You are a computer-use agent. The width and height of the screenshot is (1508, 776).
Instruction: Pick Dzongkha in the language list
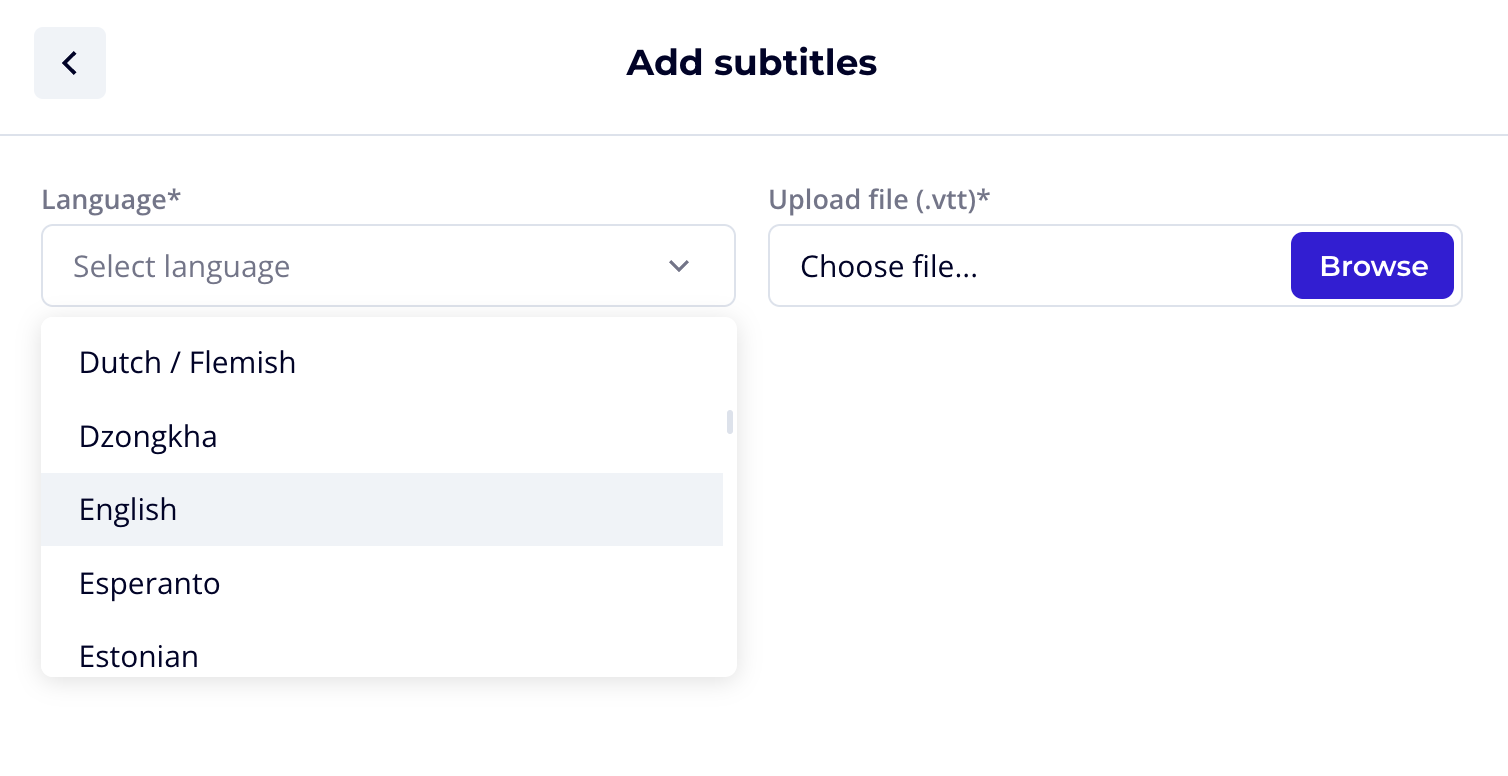click(x=148, y=436)
